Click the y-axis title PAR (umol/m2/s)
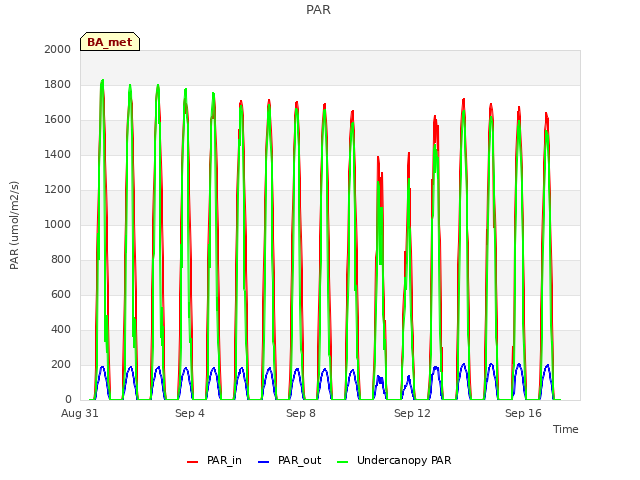The width and height of the screenshot is (640, 480). (14, 225)
